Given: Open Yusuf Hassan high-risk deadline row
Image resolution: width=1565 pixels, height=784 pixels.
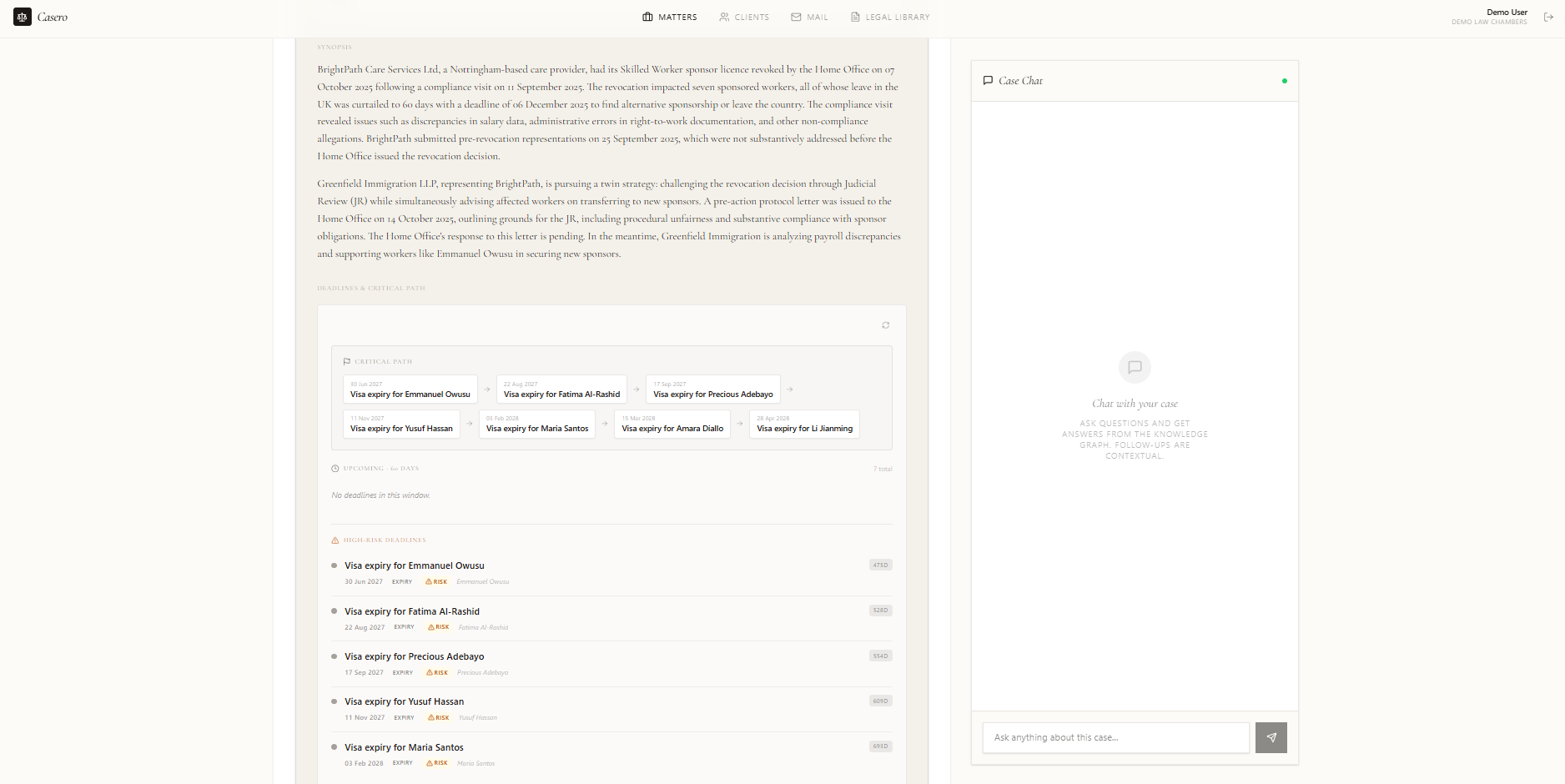Looking at the screenshot, I should 611,709.
